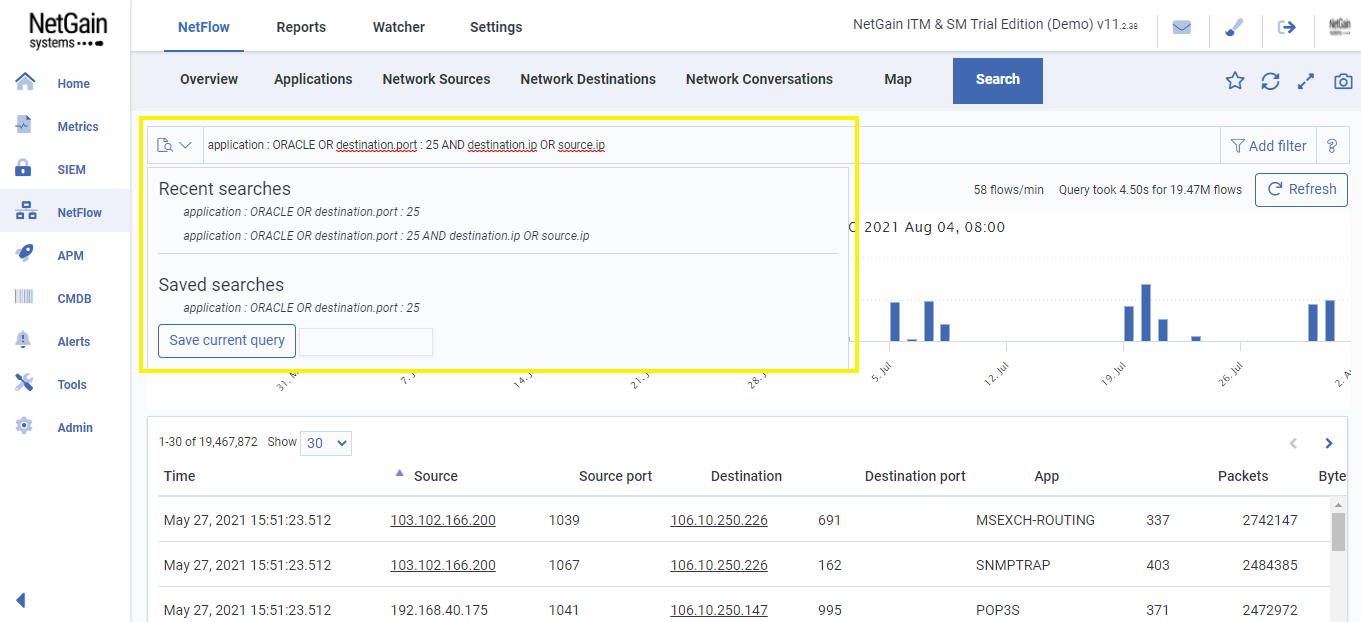This screenshot has width=1361, height=622.
Task: Open the mail envelope icon
Action: (x=1182, y=27)
